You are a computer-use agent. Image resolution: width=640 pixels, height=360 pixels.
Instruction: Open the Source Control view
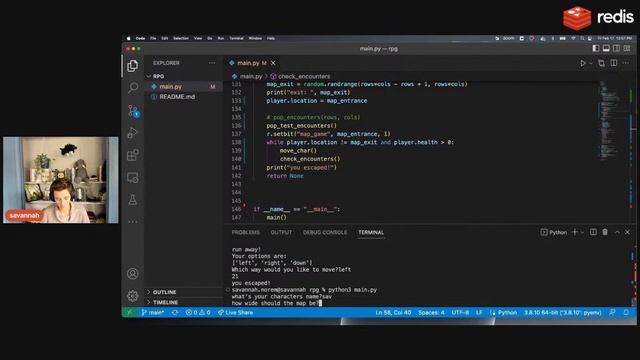click(133, 111)
